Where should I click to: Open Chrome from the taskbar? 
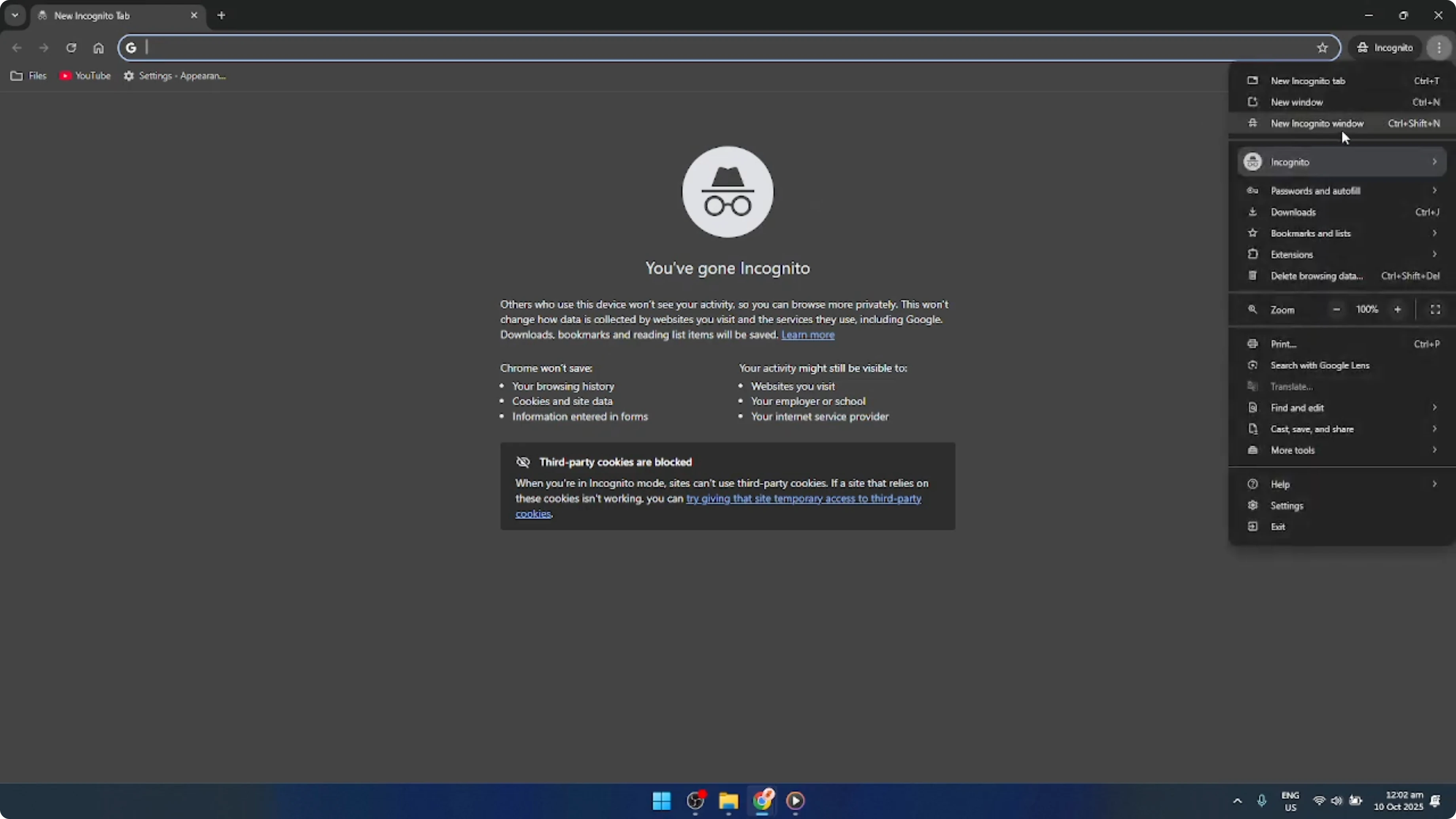(x=762, y=801)
